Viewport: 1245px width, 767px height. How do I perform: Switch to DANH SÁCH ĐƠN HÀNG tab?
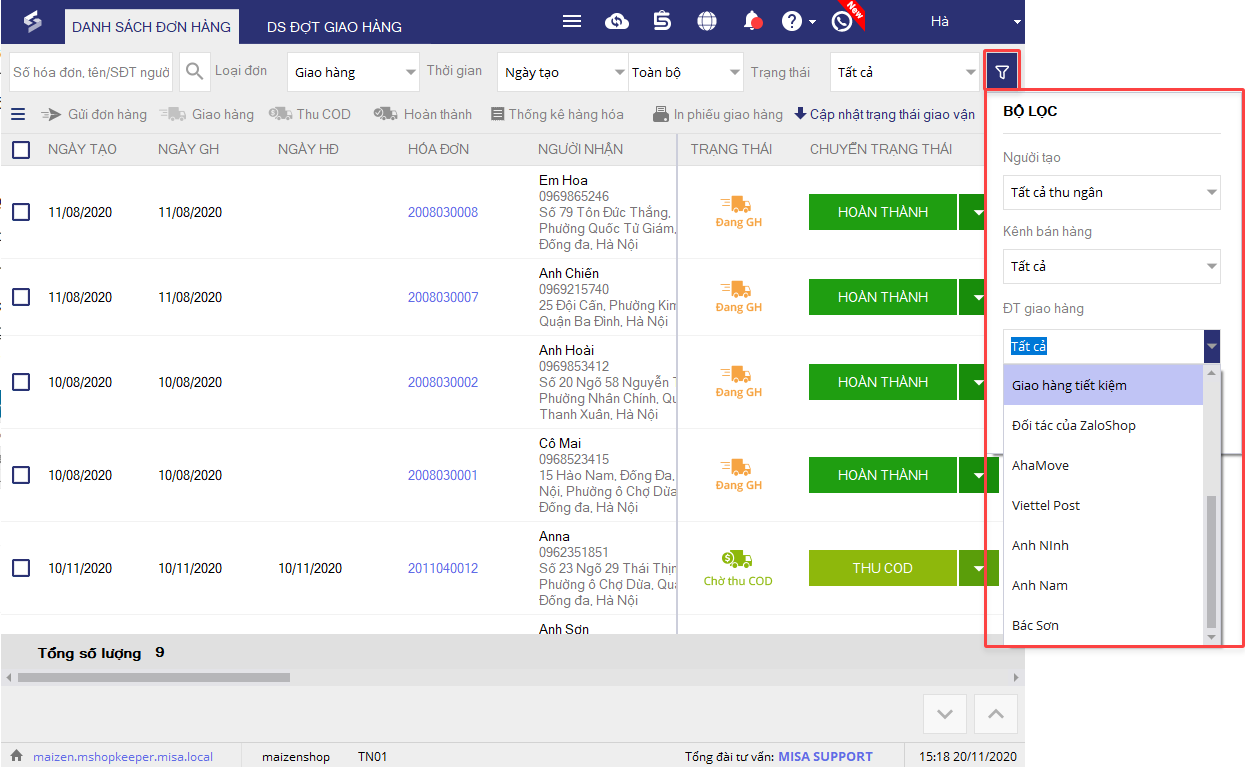point(152,27)
